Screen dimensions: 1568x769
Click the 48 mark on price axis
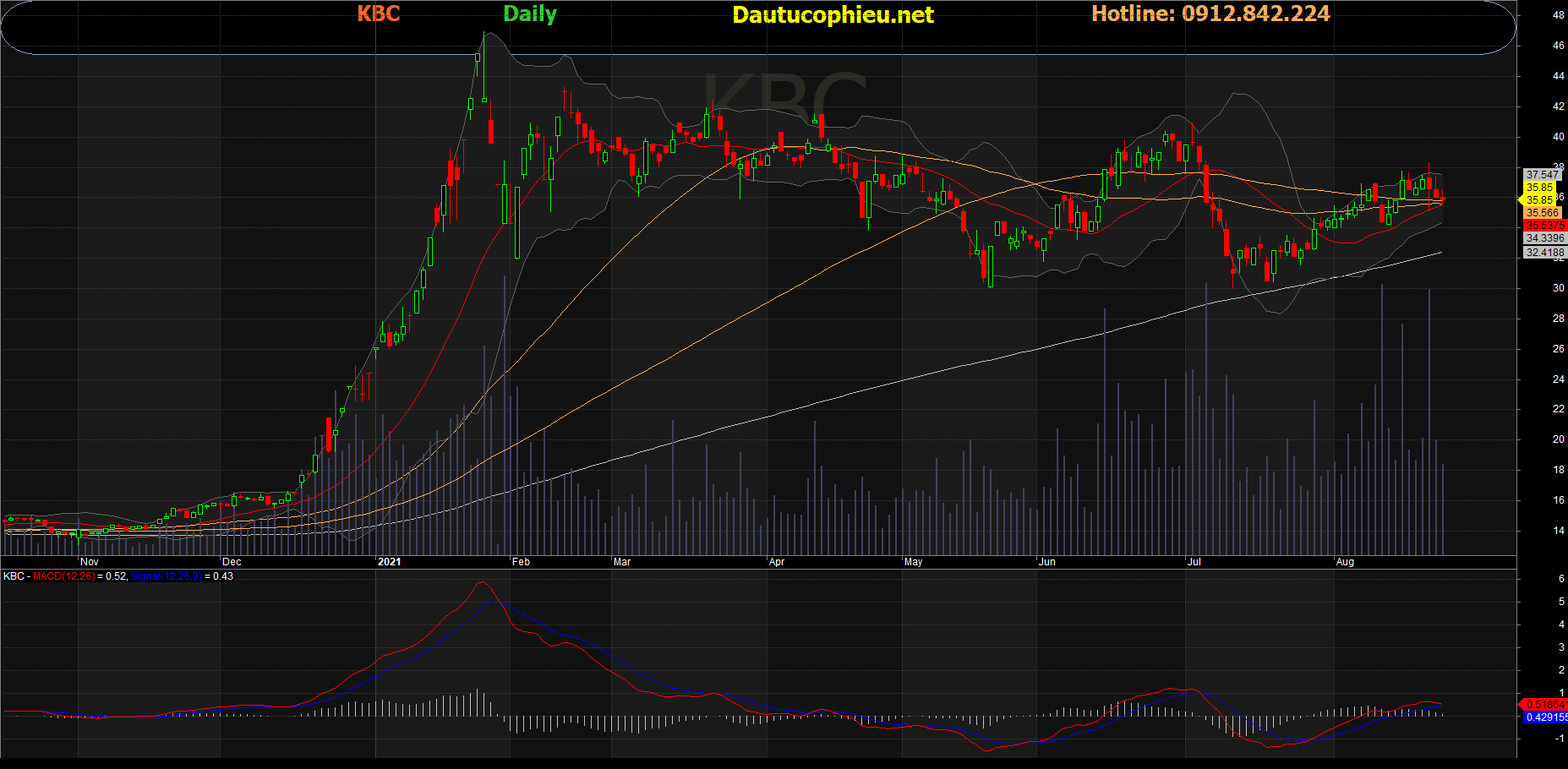pos(1558,15)
